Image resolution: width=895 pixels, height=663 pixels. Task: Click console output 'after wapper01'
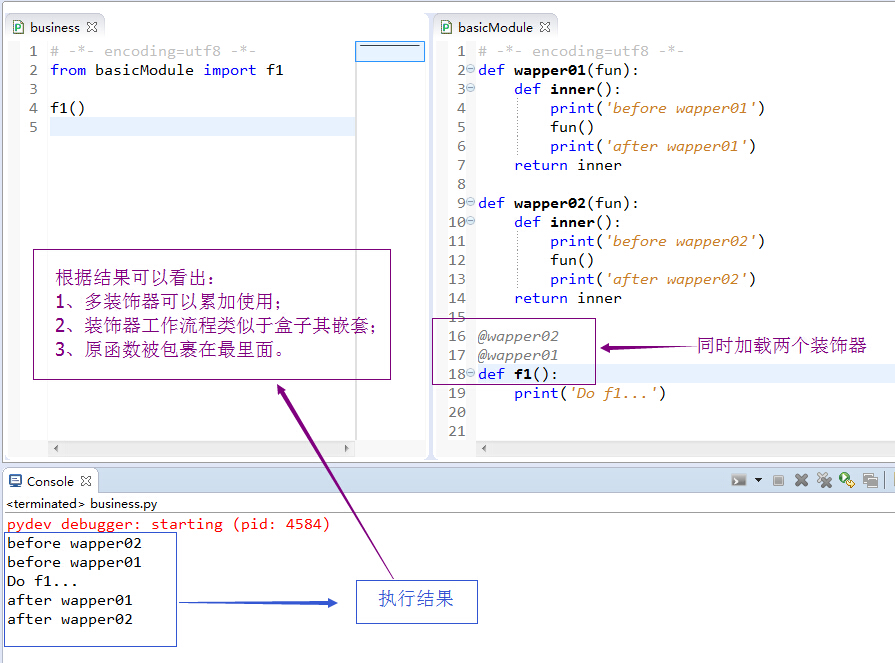(70, 600)
